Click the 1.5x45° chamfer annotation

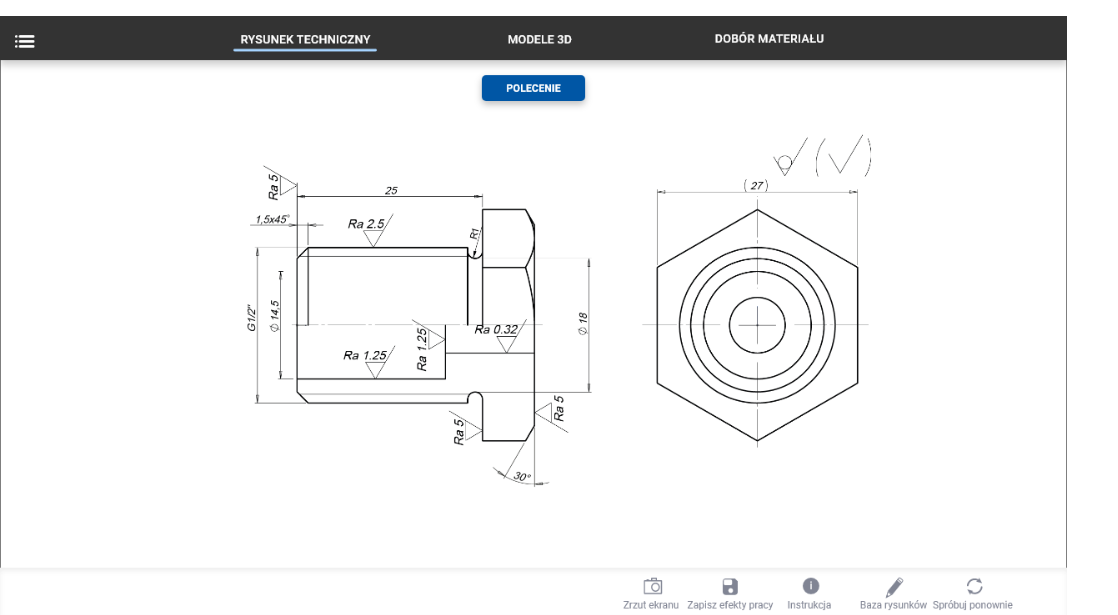pos(271,219)
